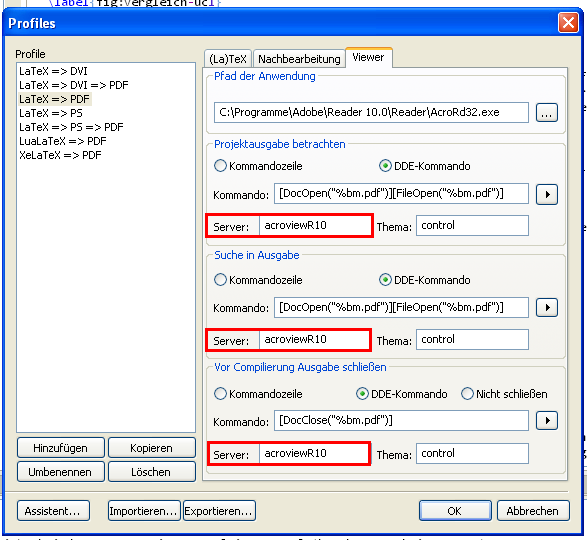Select the Viewer tab
Image resolution: width=587 pixels, height=540 pixels.
click(x=369, y=57)
